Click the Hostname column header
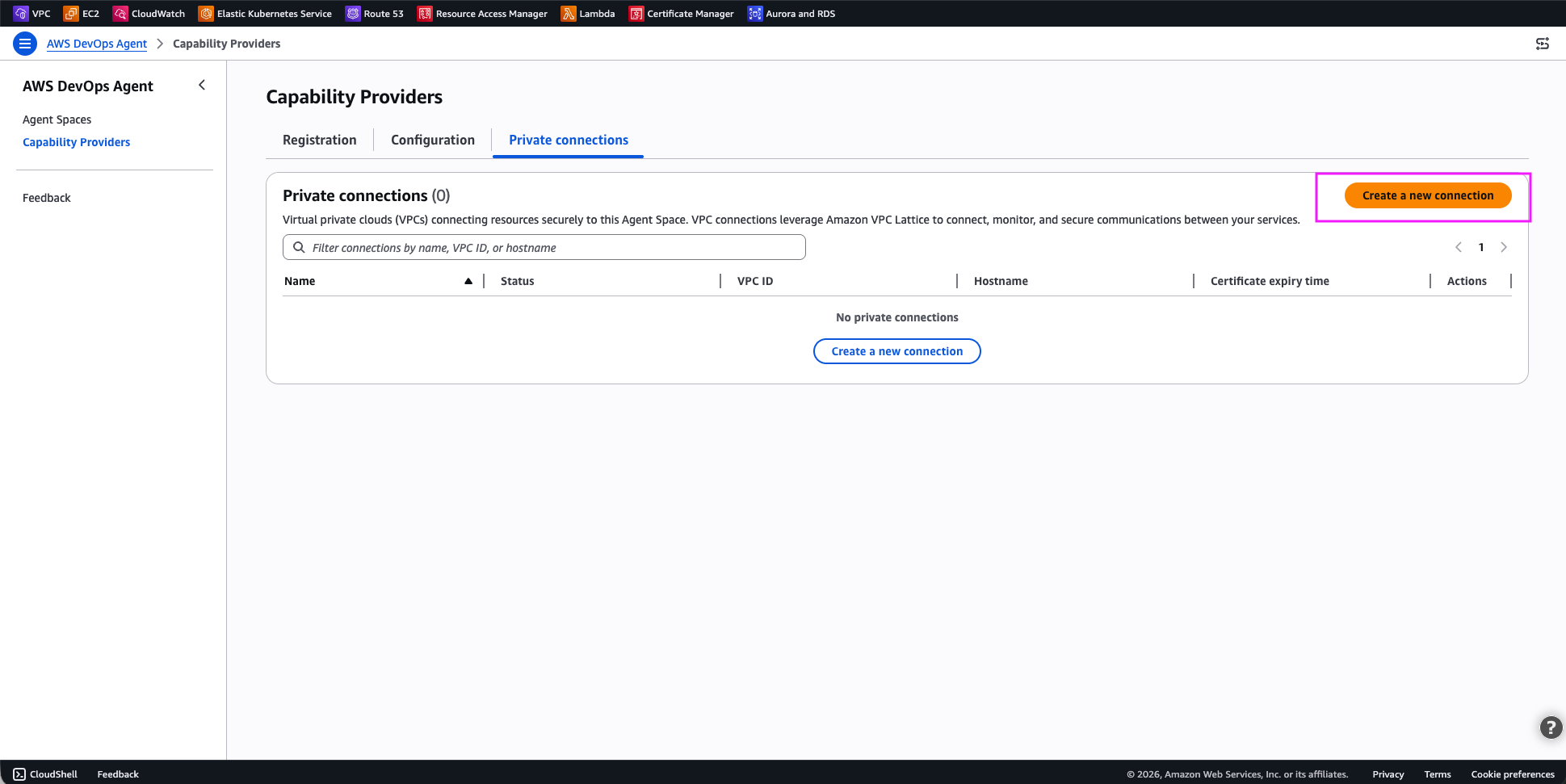Viewport: 1566px width, 784px height. coord(1001,281)
